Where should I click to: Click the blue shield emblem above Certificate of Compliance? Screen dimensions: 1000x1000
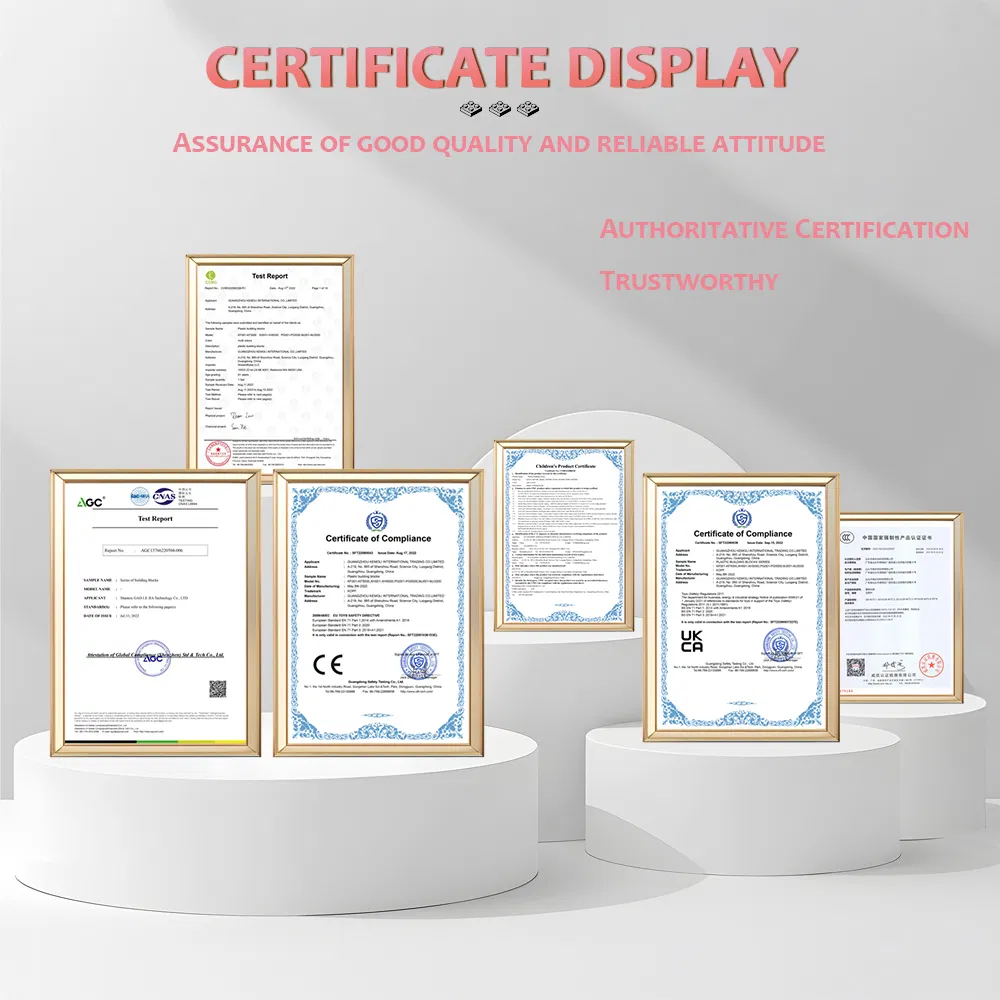(x=376, y=520)
